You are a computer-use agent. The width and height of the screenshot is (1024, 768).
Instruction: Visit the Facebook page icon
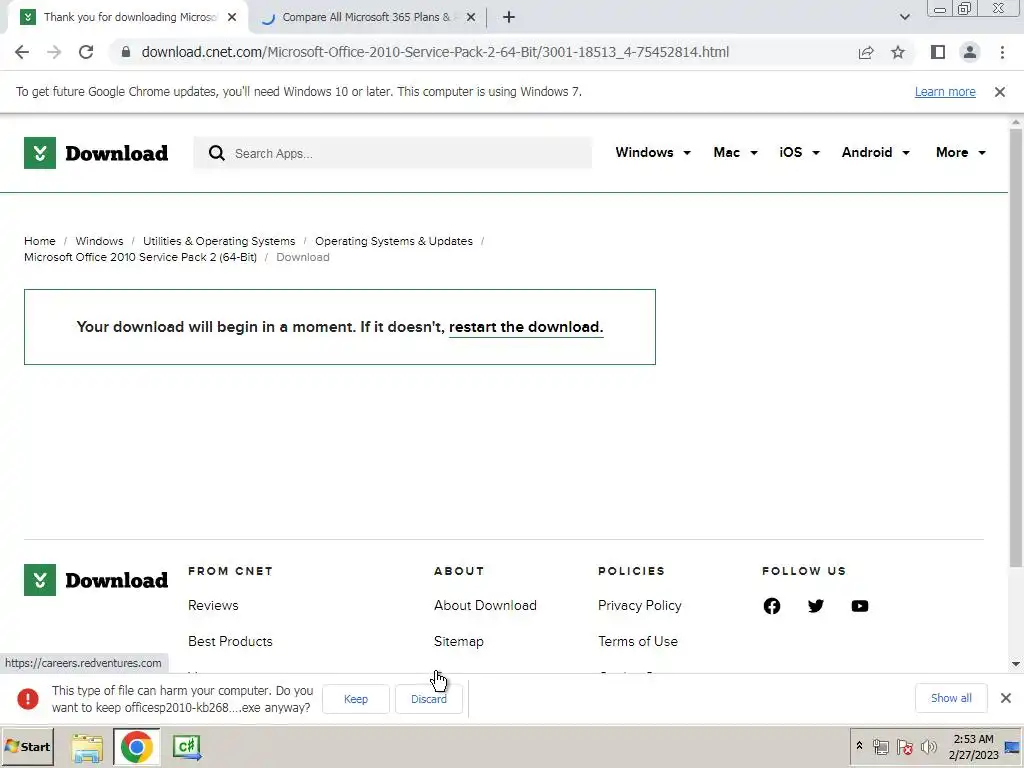click(x=772, y=606)
